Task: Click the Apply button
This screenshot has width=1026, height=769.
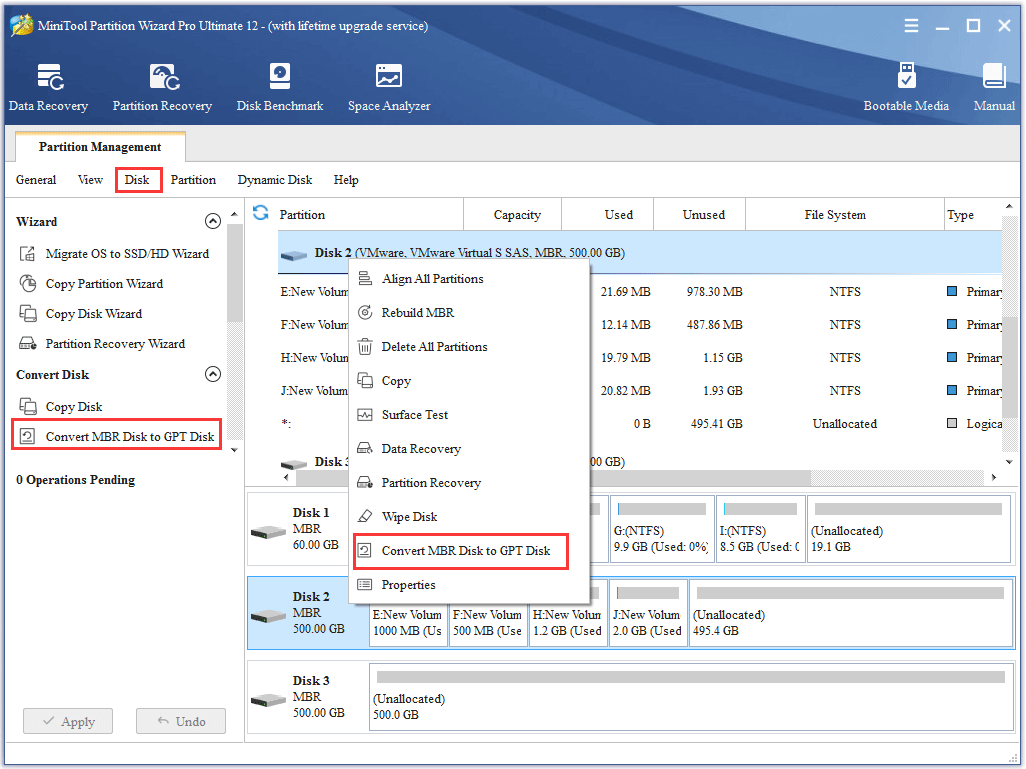Action: coord(67,721)
